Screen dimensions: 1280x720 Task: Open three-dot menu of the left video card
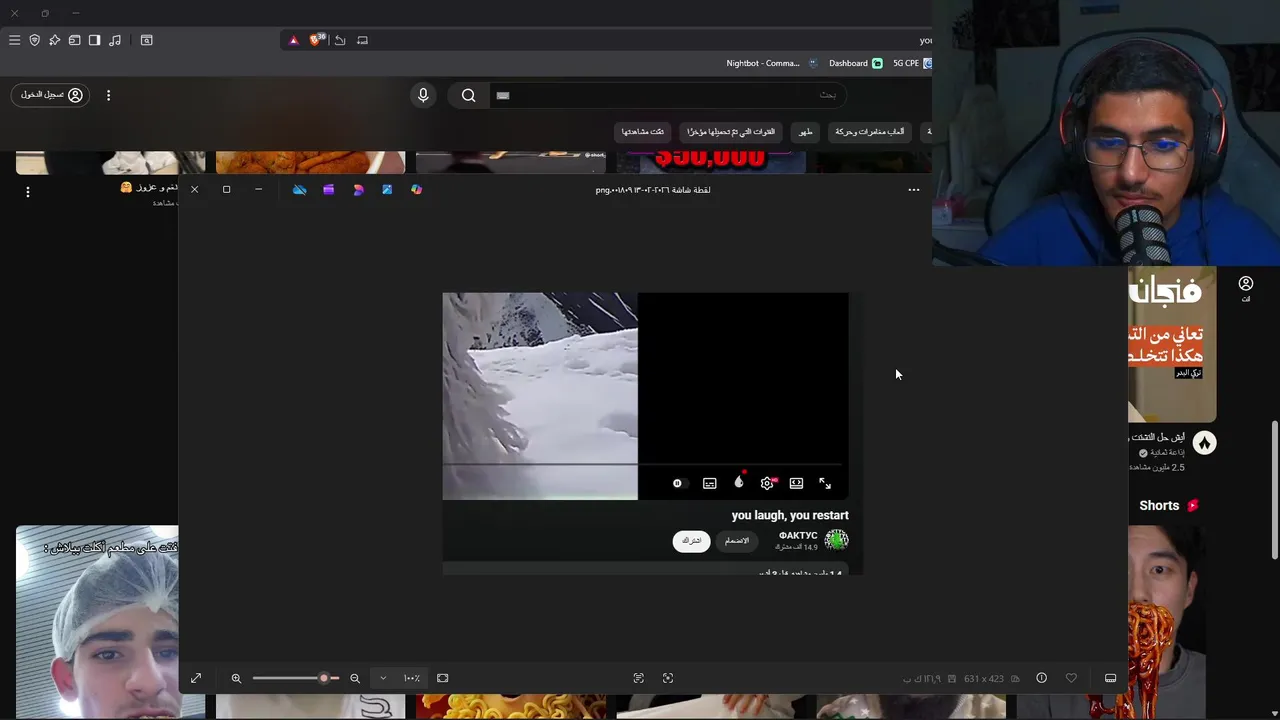click(x=28, y=191)
